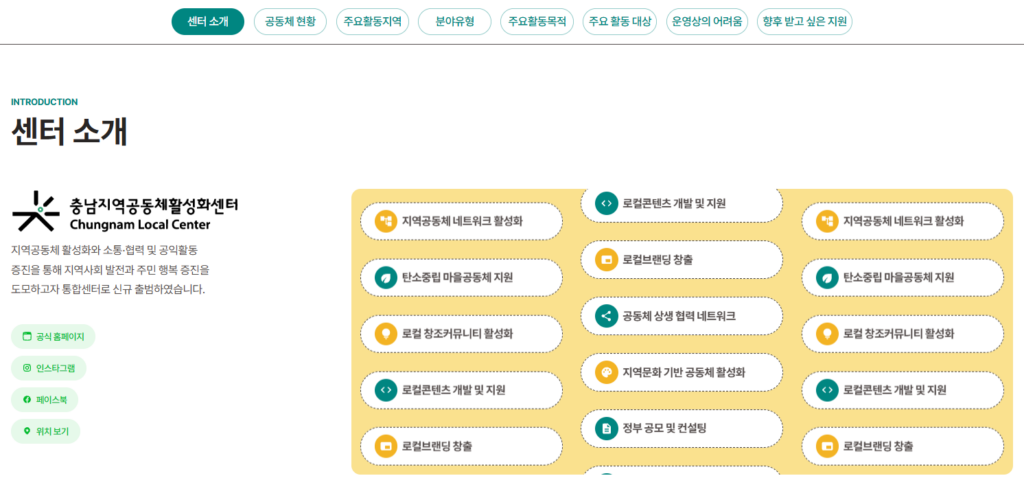This screenshot has height=500, width=1024.
Task: Switch to the 공동체 현황 tab
Action: 291,21
